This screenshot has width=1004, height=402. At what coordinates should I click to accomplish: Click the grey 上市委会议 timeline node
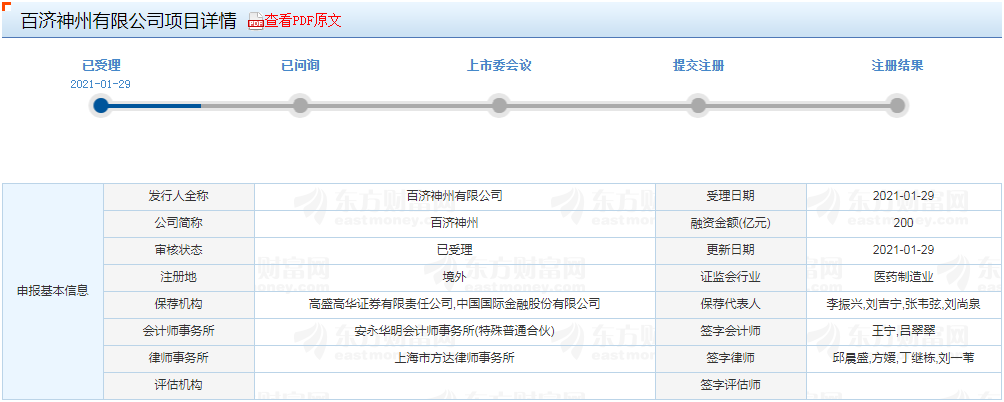coord(499,106)
